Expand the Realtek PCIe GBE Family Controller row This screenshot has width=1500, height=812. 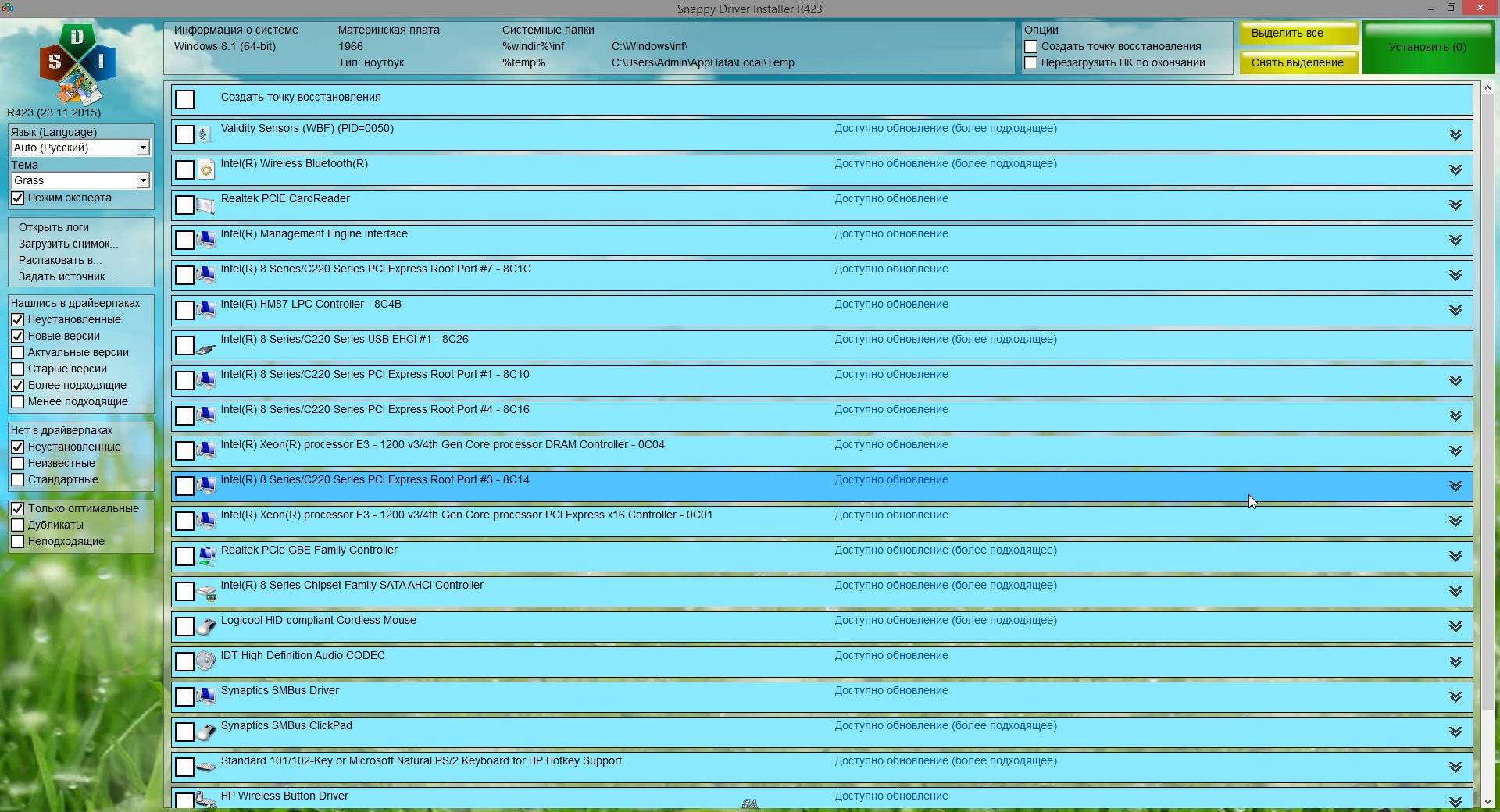(x=1455, y=556)
